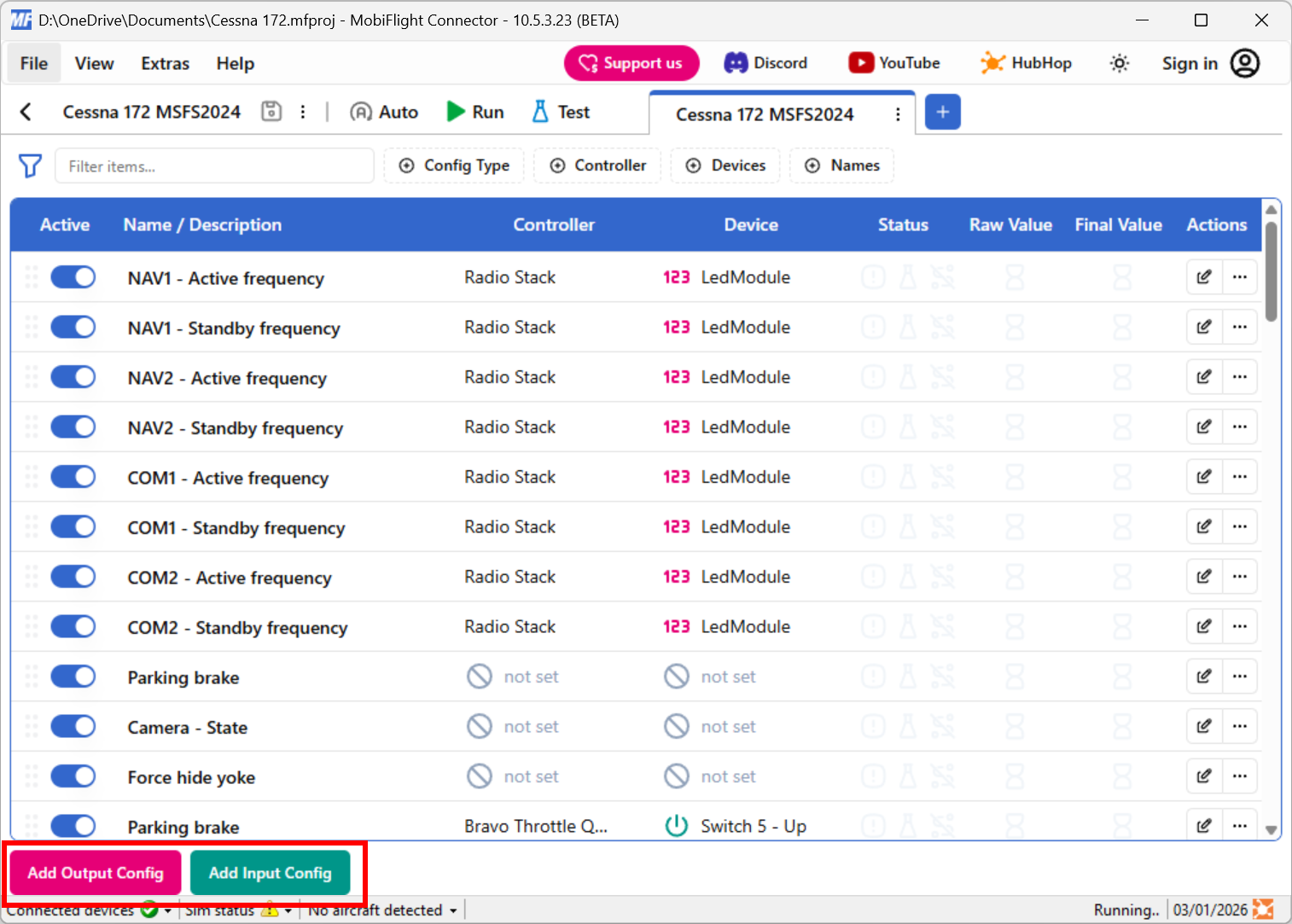Start the Test mode with the flask icon
This screenshot has height=924, width=1292.
[560, 112]
